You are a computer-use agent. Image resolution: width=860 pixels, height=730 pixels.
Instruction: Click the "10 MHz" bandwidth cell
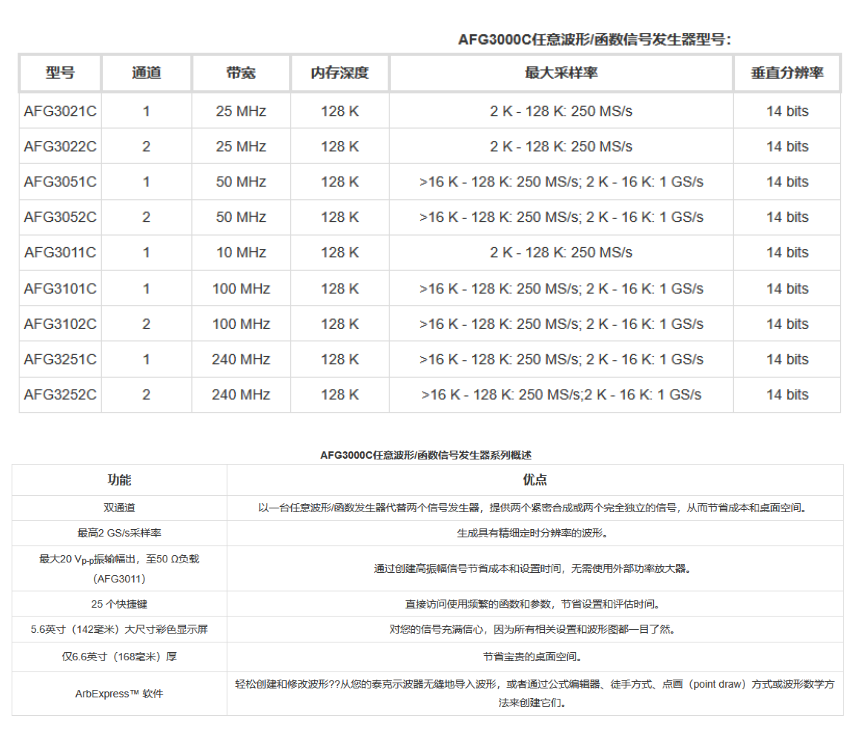241,252
